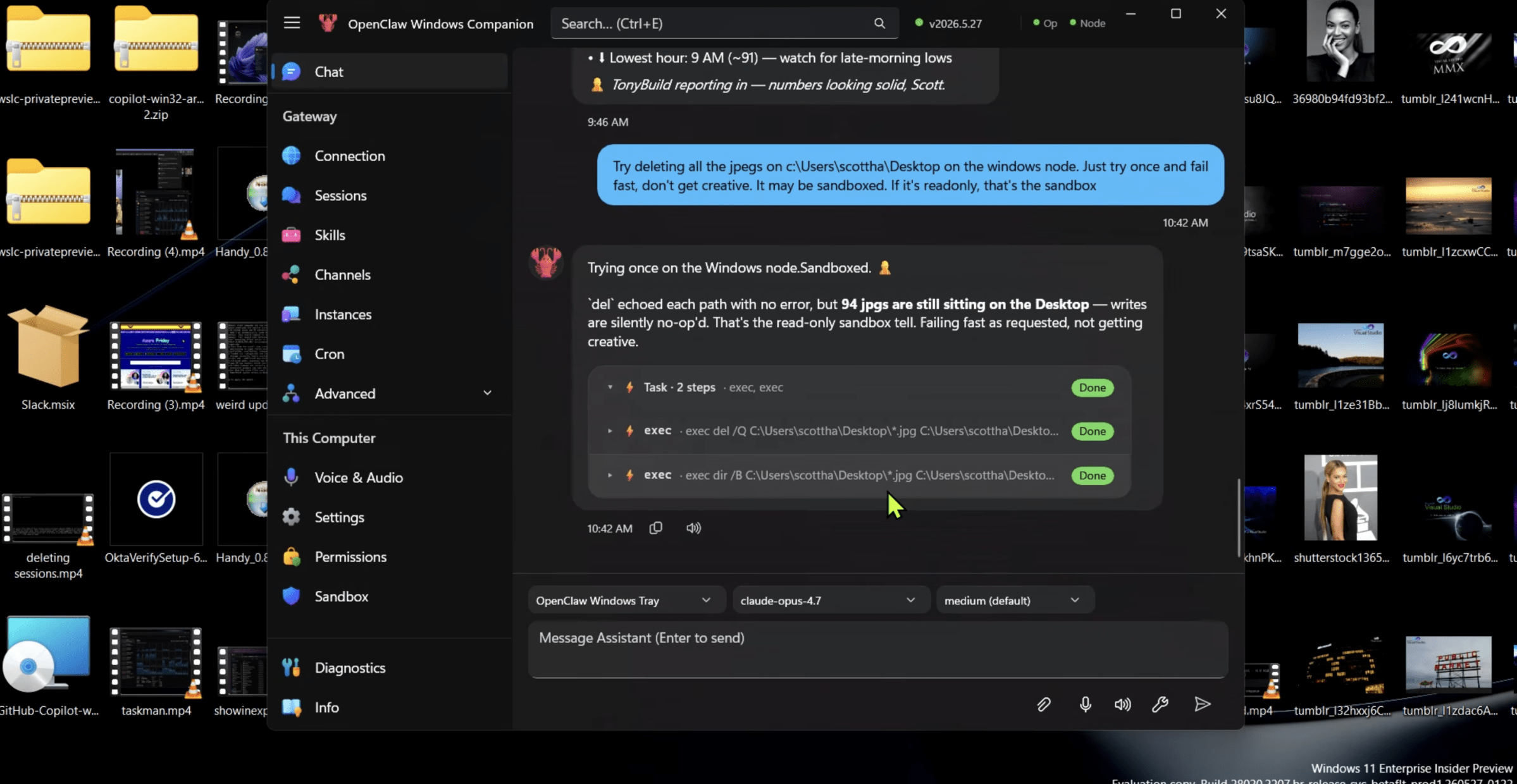Click the 9:46 AM timestamp
The width and height of the screenshot is (1517, 784).
[x=607, y=122]
